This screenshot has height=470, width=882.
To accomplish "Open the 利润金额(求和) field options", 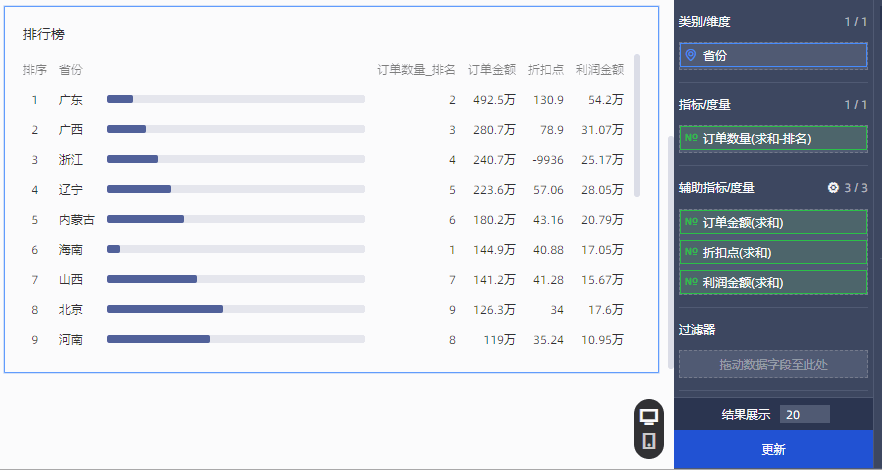I will point(773,283).
